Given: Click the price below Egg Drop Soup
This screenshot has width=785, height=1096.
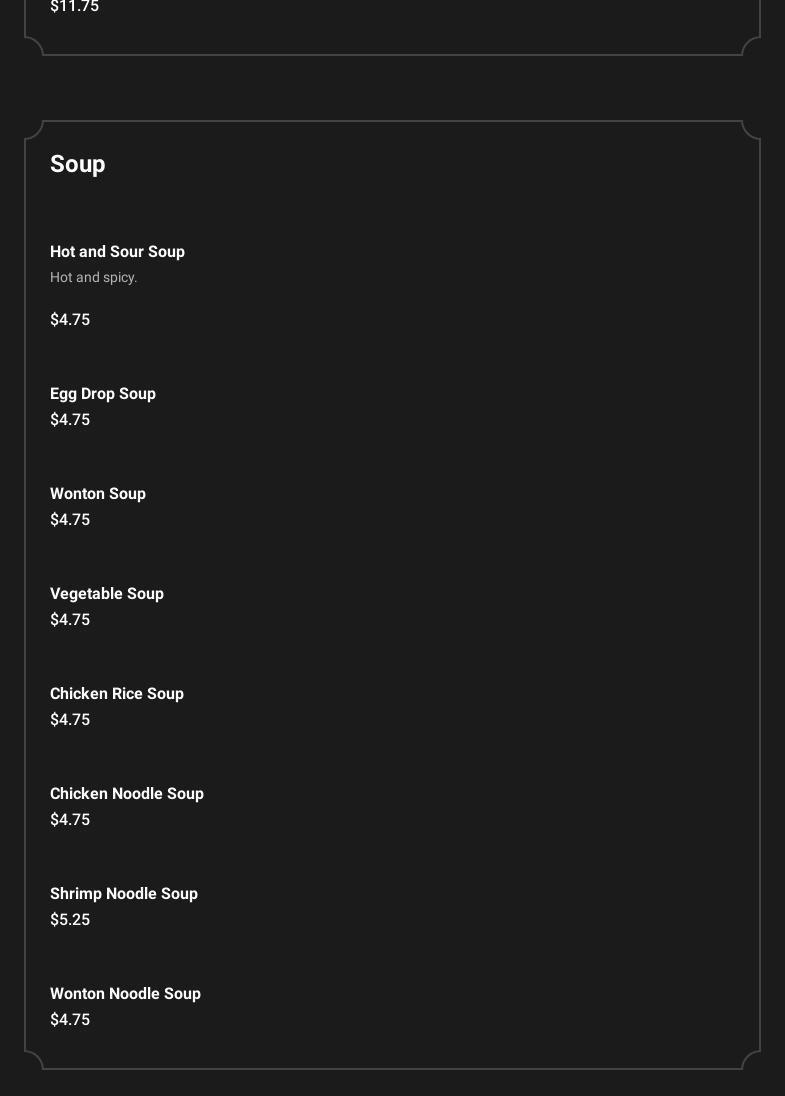Looking at the screenshot, I should pos(70,420).
